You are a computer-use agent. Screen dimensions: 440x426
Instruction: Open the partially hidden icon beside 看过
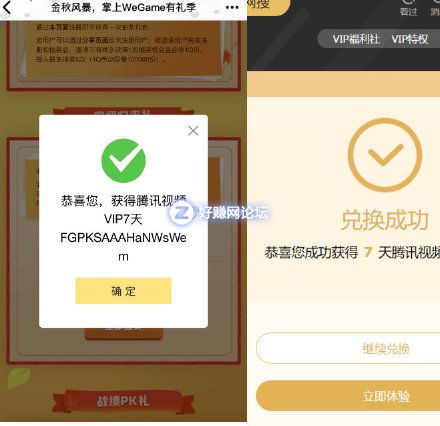tap(435, 7)
